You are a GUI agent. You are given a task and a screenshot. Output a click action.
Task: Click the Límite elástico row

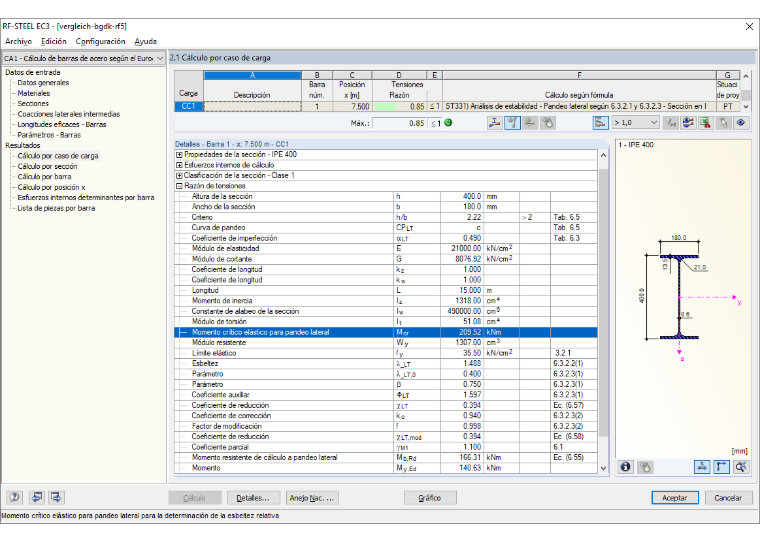[x=386, y=353]
